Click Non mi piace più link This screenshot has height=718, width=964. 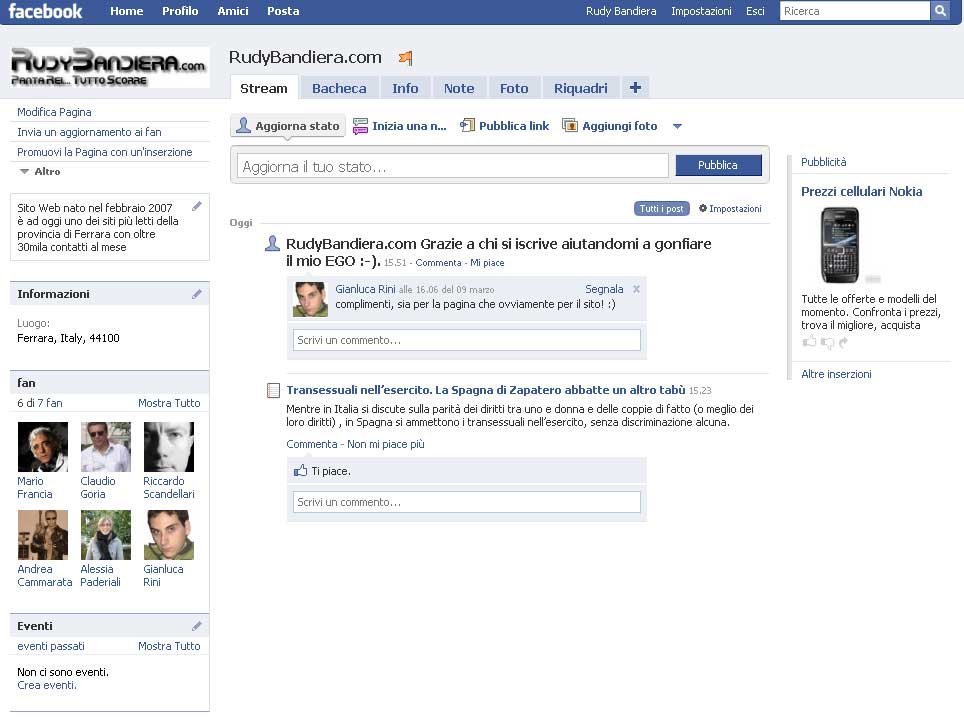point(385,444)
